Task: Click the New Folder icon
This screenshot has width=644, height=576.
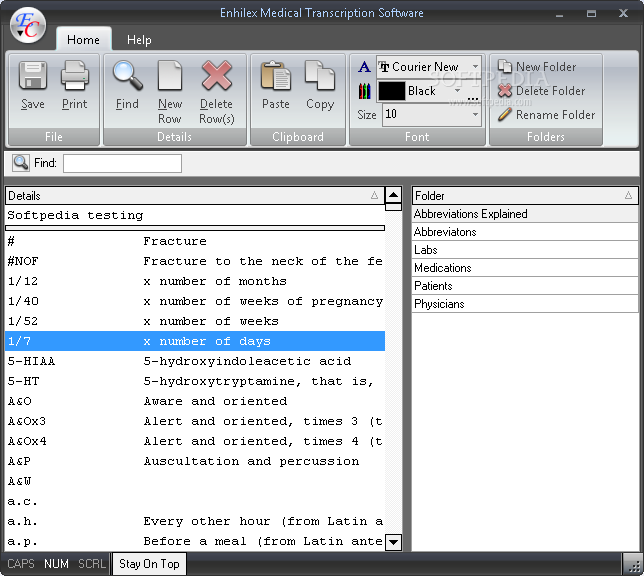Action: (x=505, y=66)
